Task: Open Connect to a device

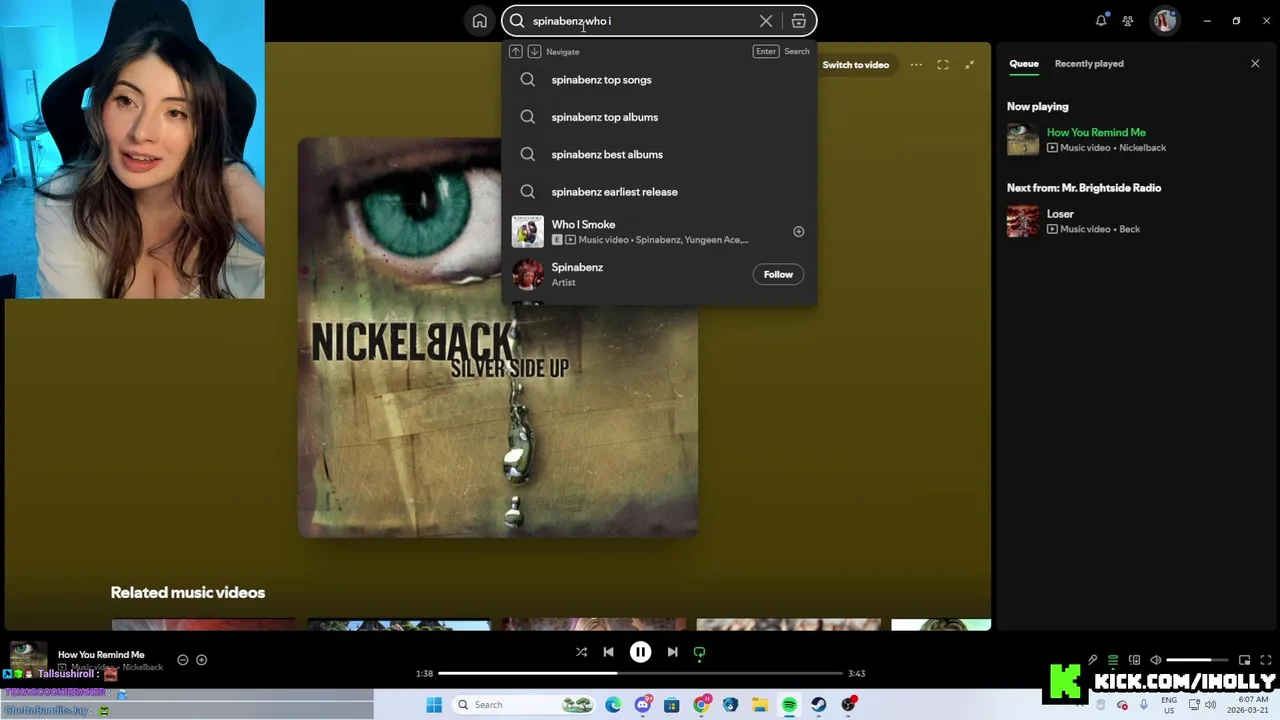Action: click(x=1134, y=660)
